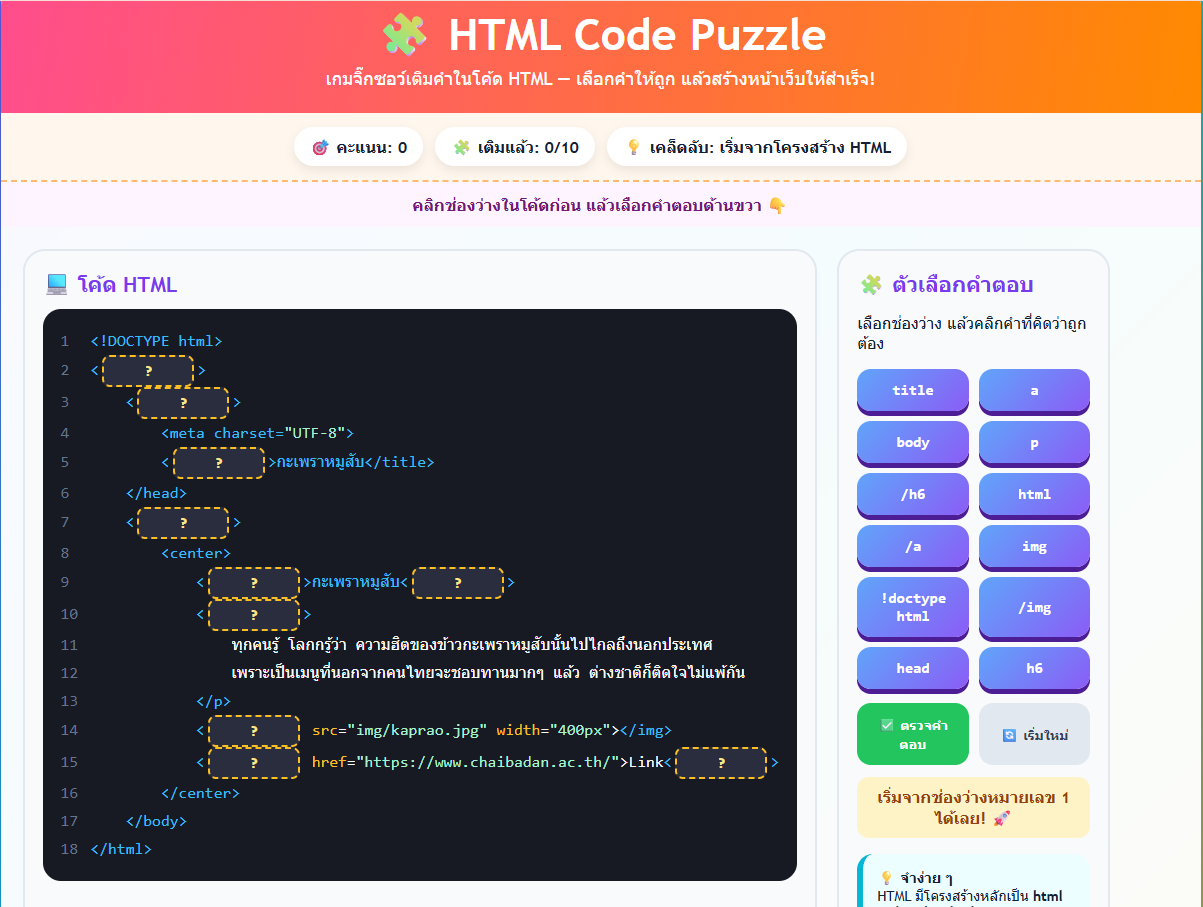Click the puzzle icon beside เติมแล้ว: 0/10
1203x907 pixels.
pyautogui.click(x=461, y=148)
